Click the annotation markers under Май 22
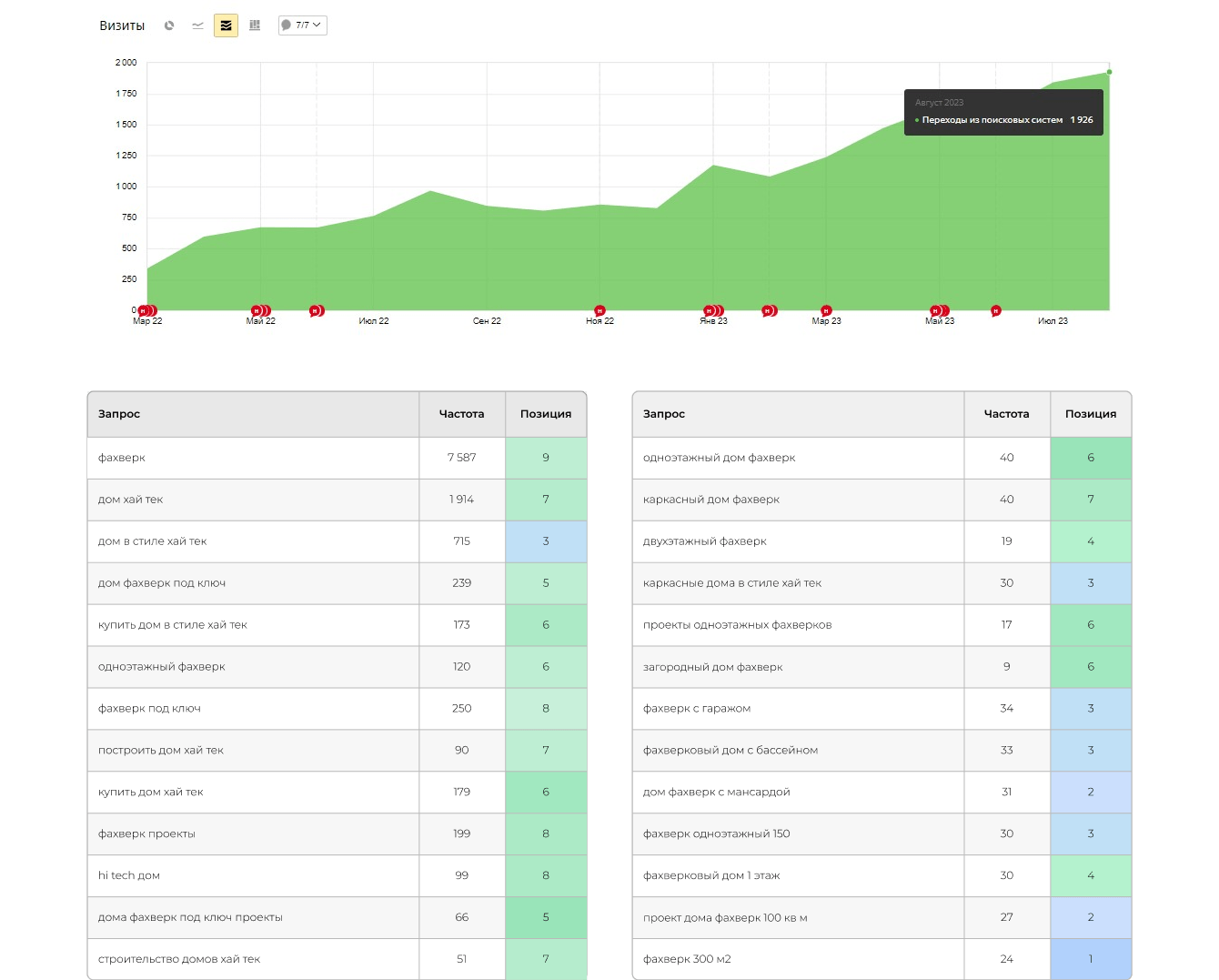 coord(261,311)
